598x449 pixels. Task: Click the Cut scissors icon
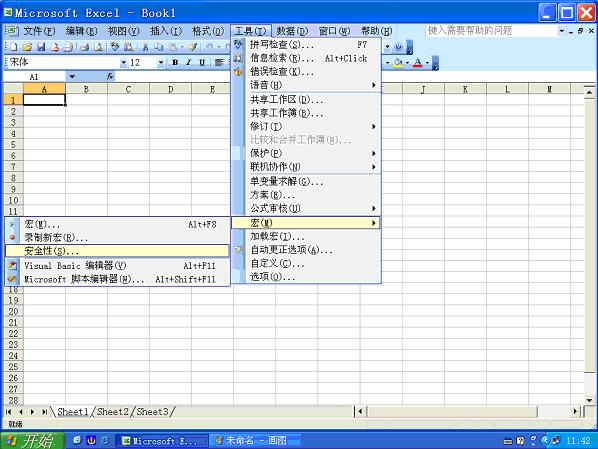pyautogui.click(x=145, y=47)
